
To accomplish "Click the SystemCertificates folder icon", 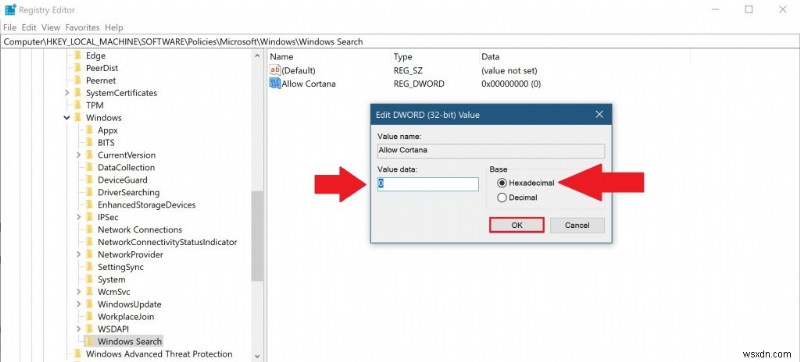I will (x=78, y=93).
